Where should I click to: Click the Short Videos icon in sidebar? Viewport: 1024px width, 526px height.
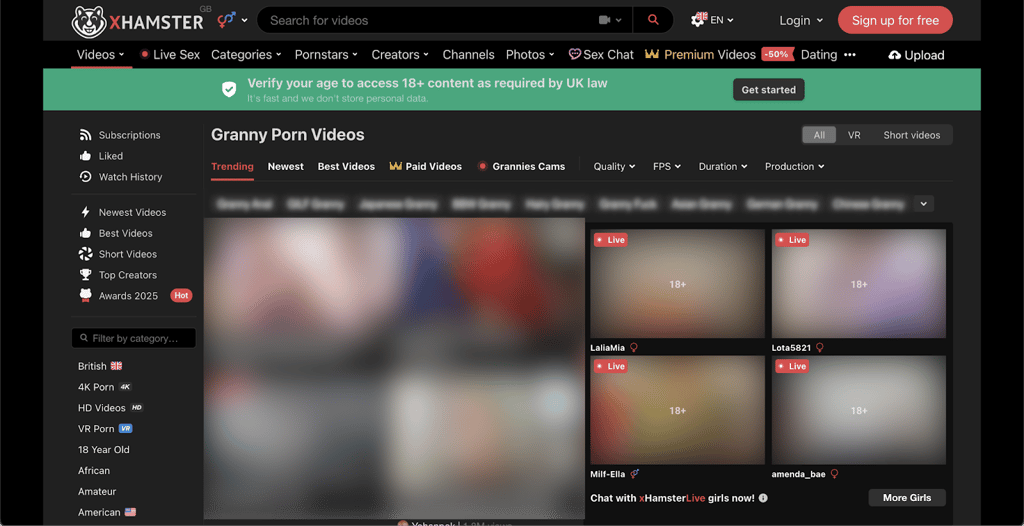tap(85, 254)
